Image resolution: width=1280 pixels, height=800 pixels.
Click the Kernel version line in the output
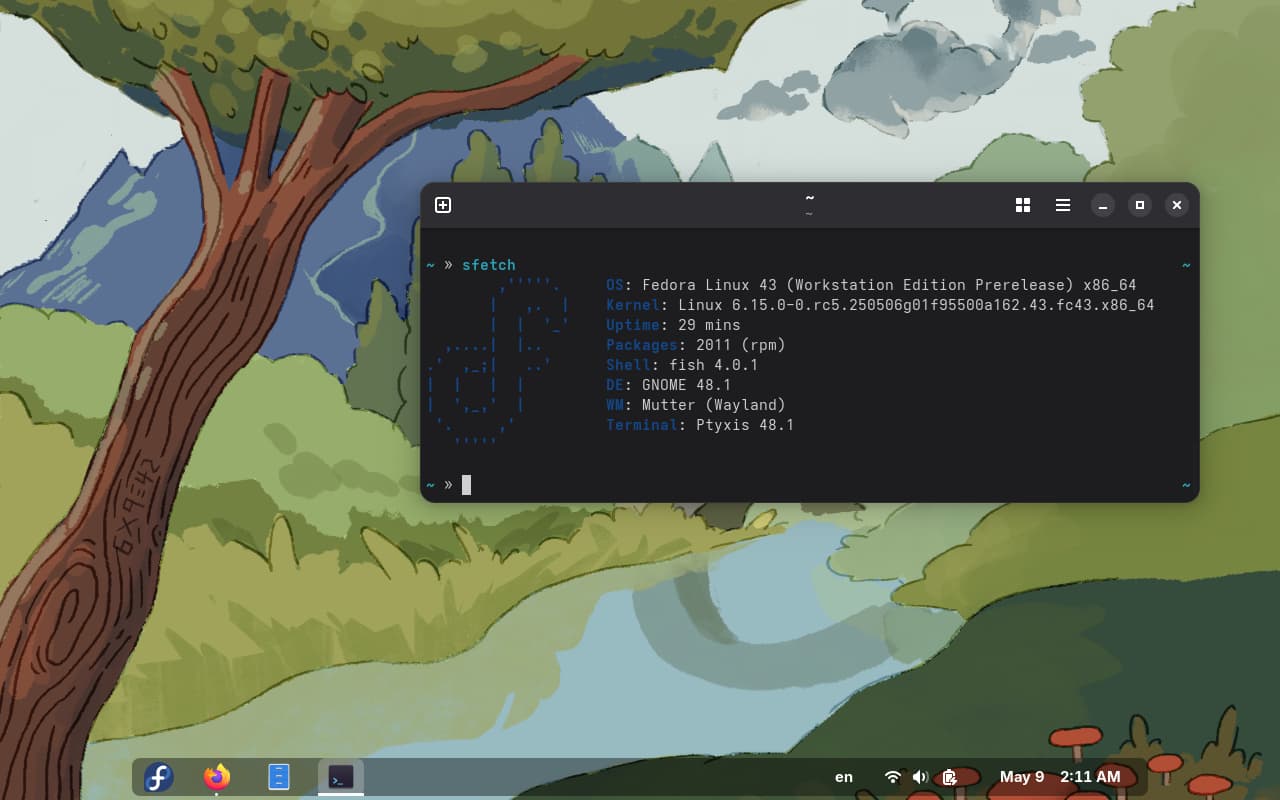880,305
